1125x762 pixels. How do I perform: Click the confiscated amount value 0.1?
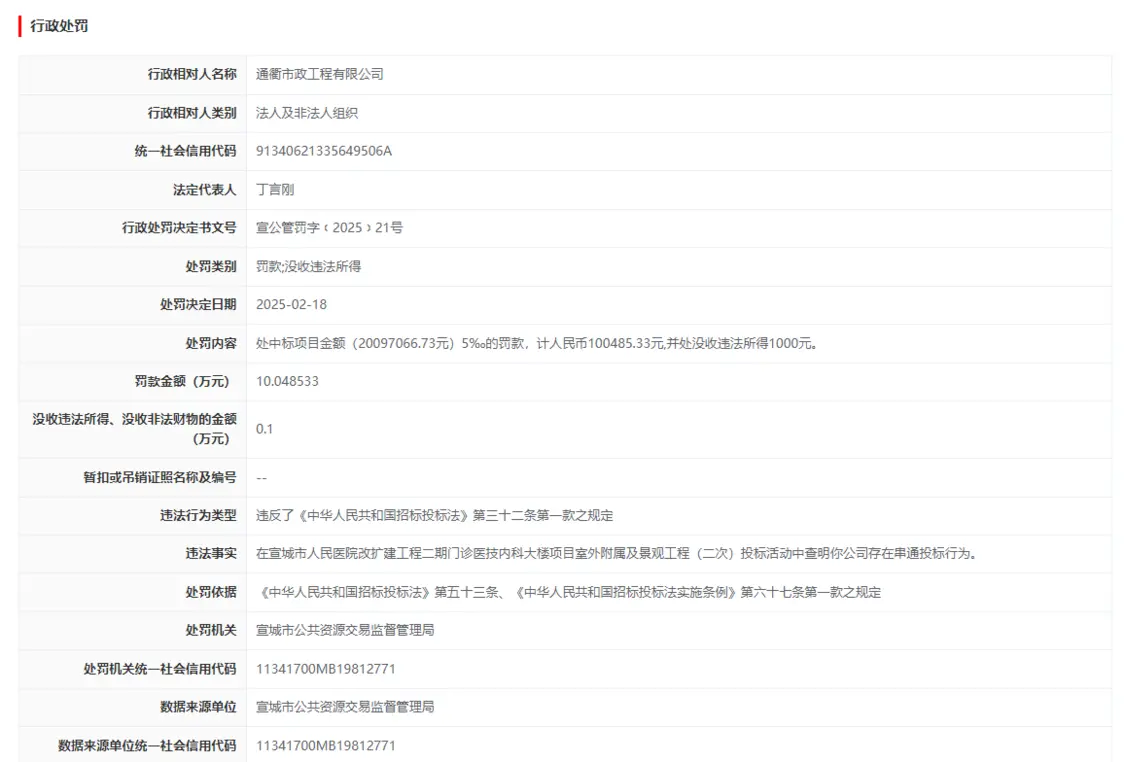[x=264, y=429]
